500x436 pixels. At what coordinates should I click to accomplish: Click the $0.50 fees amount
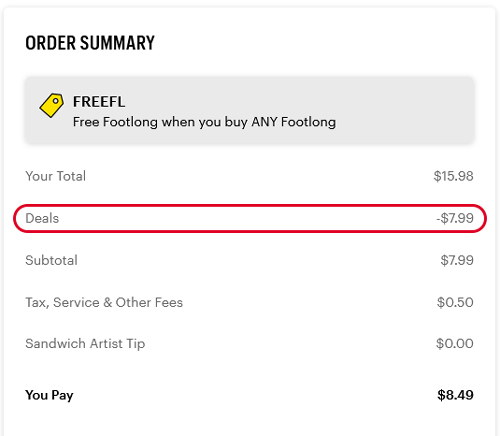click(x=455, y=303)
